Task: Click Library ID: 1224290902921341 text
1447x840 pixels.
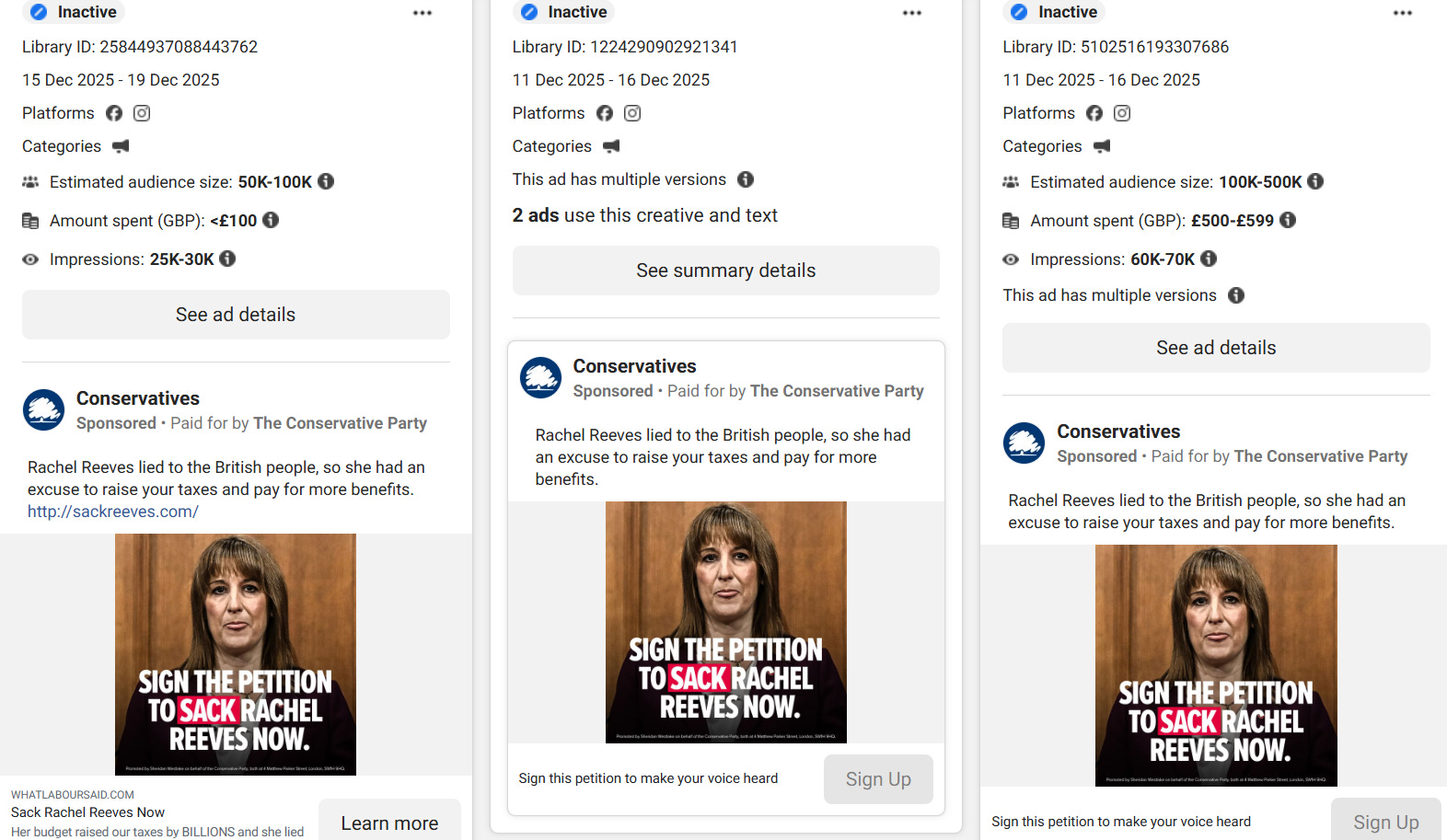Action: coord(625,47)
